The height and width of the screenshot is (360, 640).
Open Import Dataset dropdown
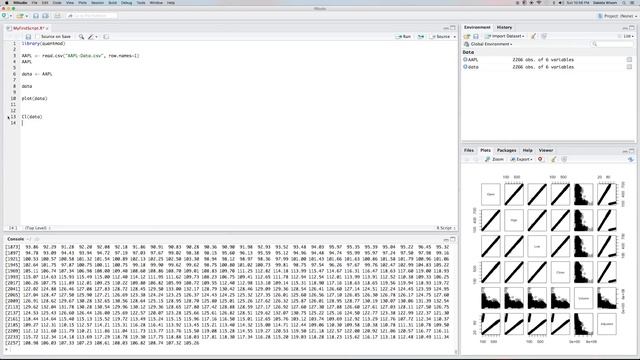(505, 36)
